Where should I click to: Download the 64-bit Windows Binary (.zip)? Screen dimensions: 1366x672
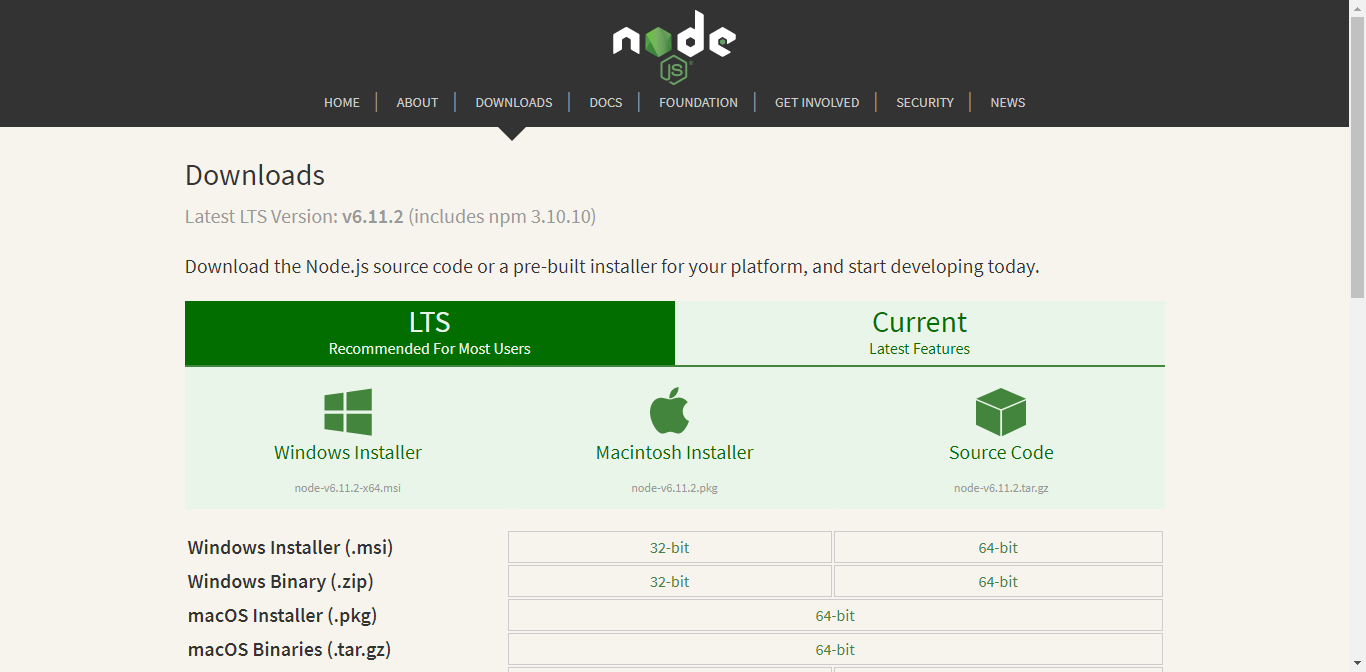[x=997, y=581]
